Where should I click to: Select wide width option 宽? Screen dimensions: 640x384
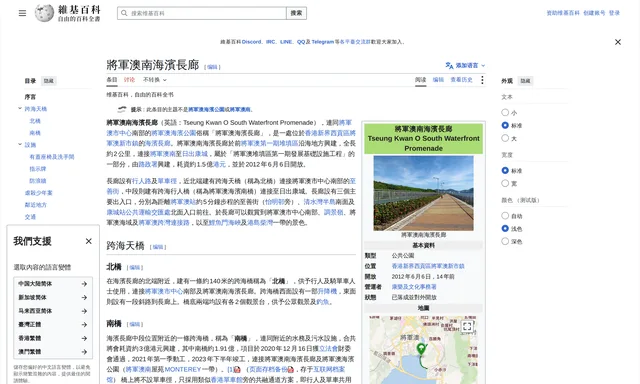(x=505, y=183)
